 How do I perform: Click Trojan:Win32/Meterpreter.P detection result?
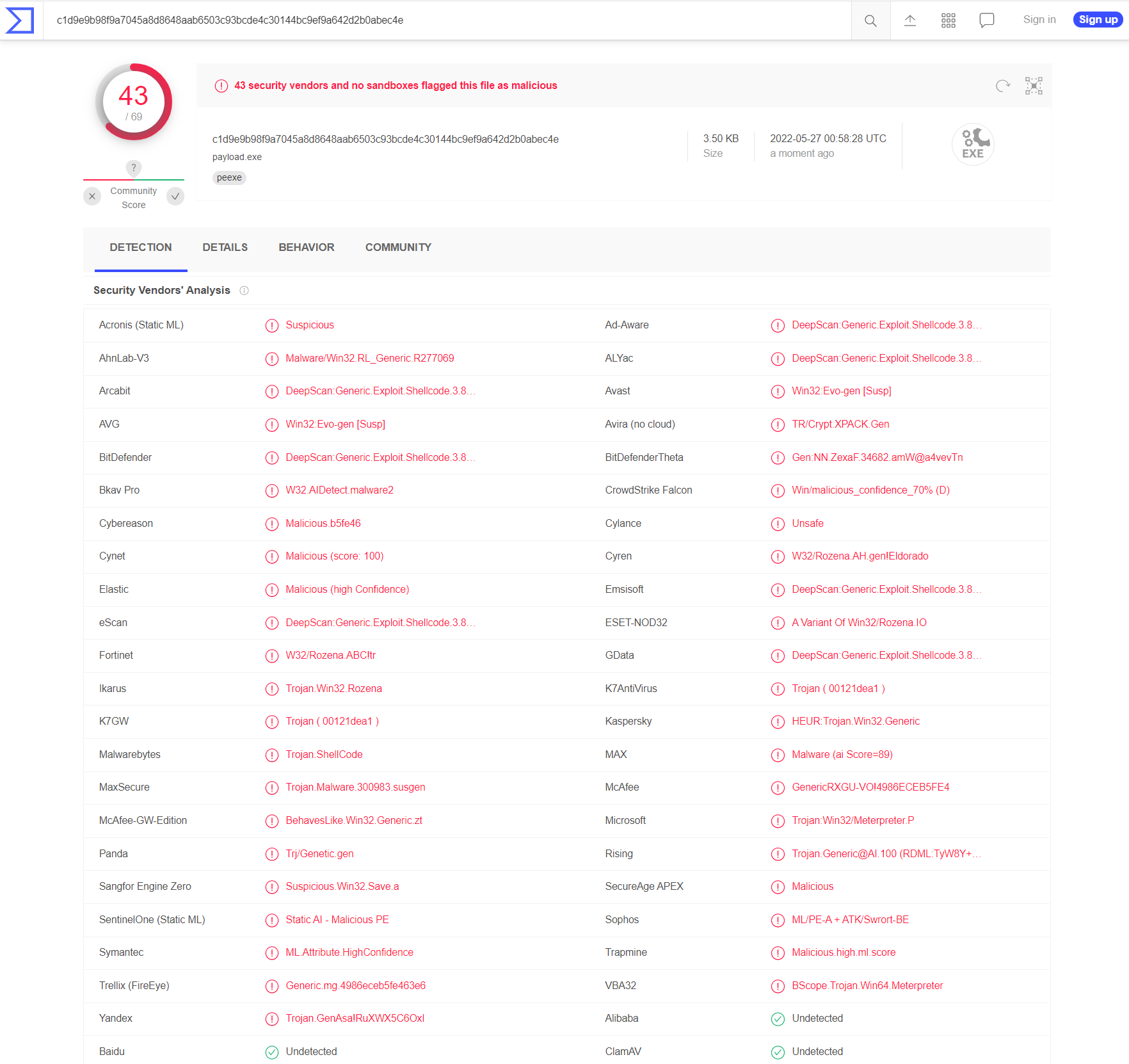pyautogui.click(x=853, y=821)
